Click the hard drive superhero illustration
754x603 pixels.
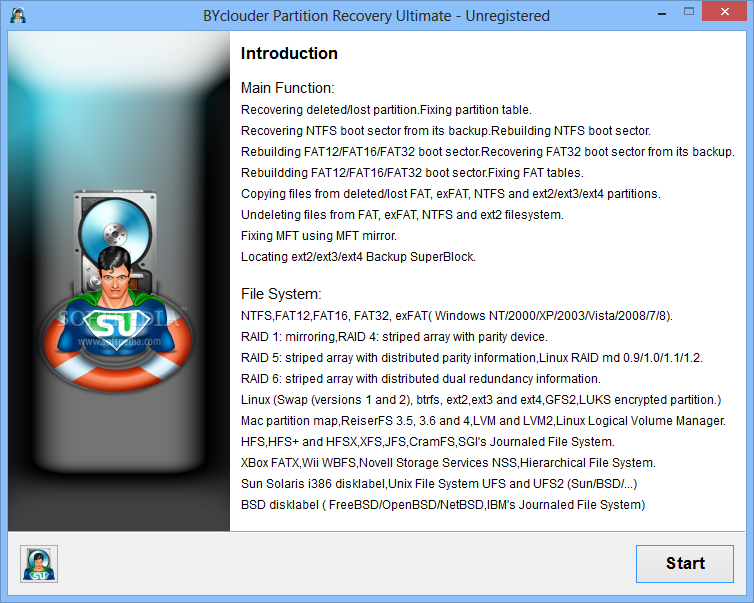[115, 290]
